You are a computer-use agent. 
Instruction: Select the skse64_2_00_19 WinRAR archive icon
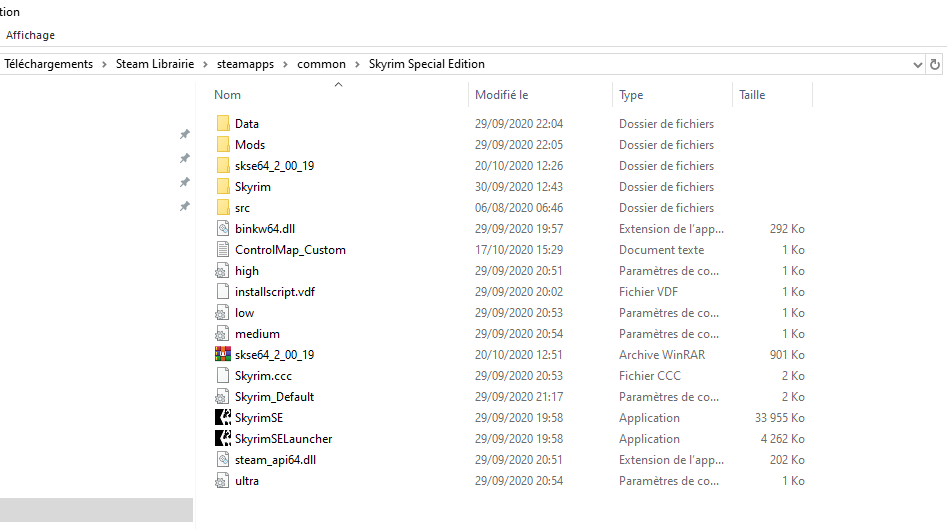[223, 354]
